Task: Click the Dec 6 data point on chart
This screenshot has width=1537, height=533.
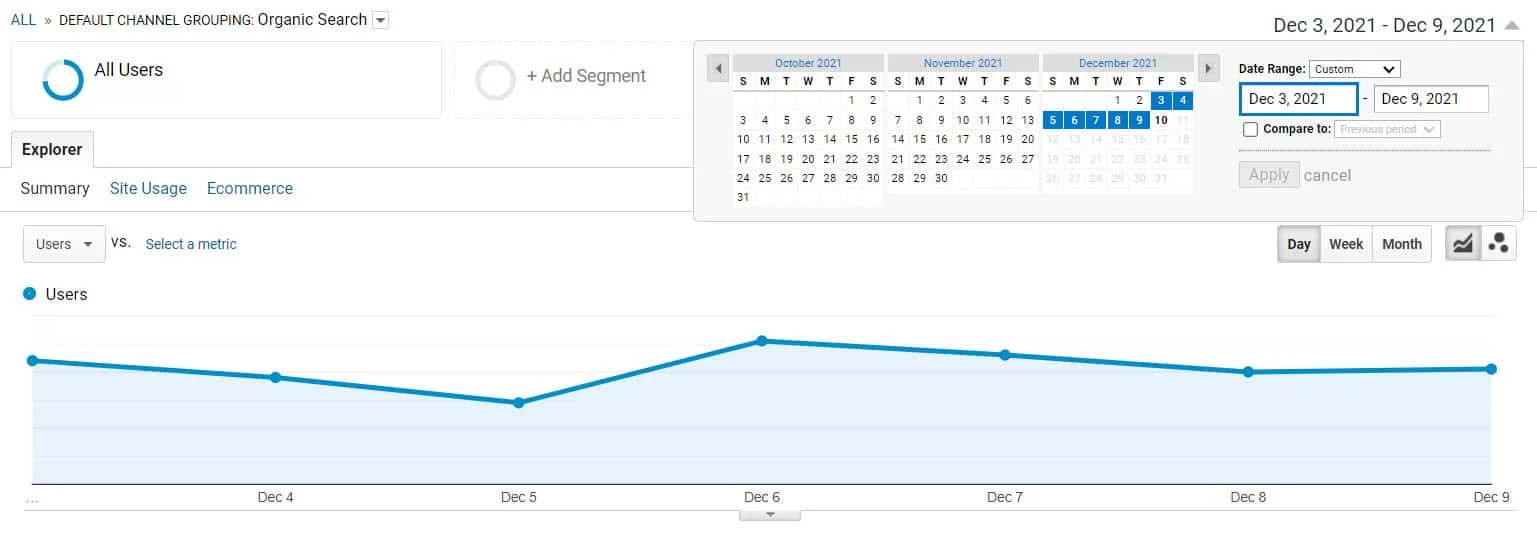Action: pyautogui.click(x=762, y=341)
